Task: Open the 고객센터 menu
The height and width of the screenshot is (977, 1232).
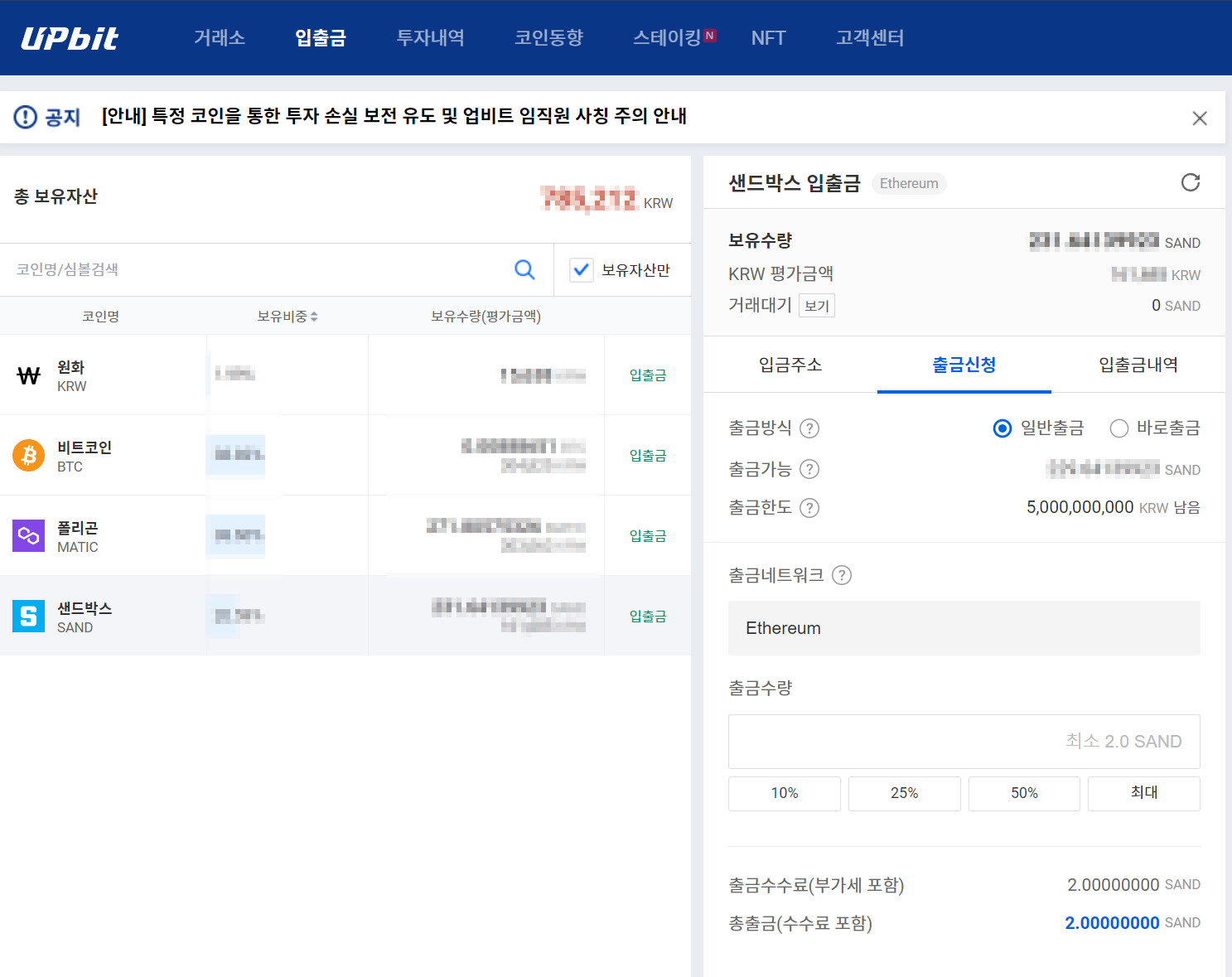Action: pyautogui.click(x=870, y=38)
